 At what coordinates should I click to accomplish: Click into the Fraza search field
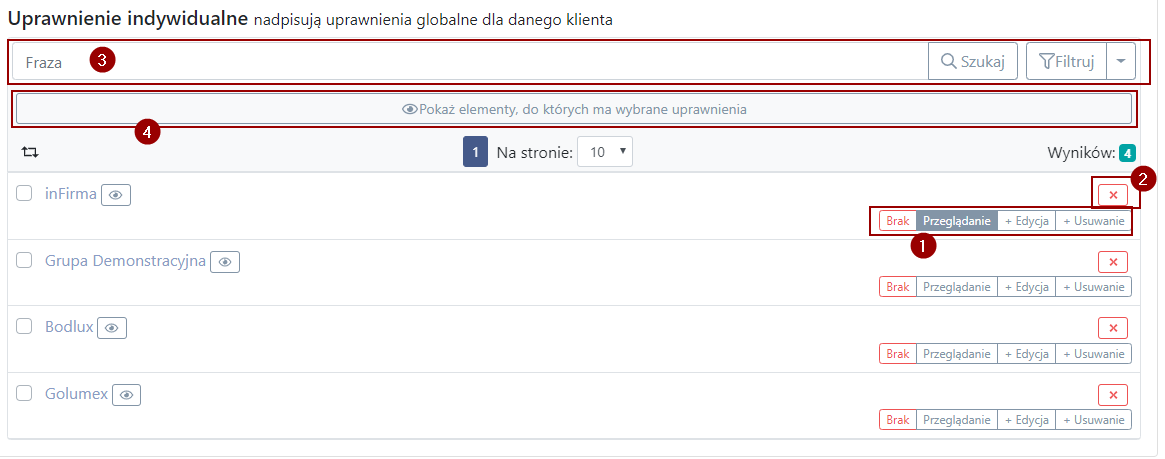[x=470, y=61]
